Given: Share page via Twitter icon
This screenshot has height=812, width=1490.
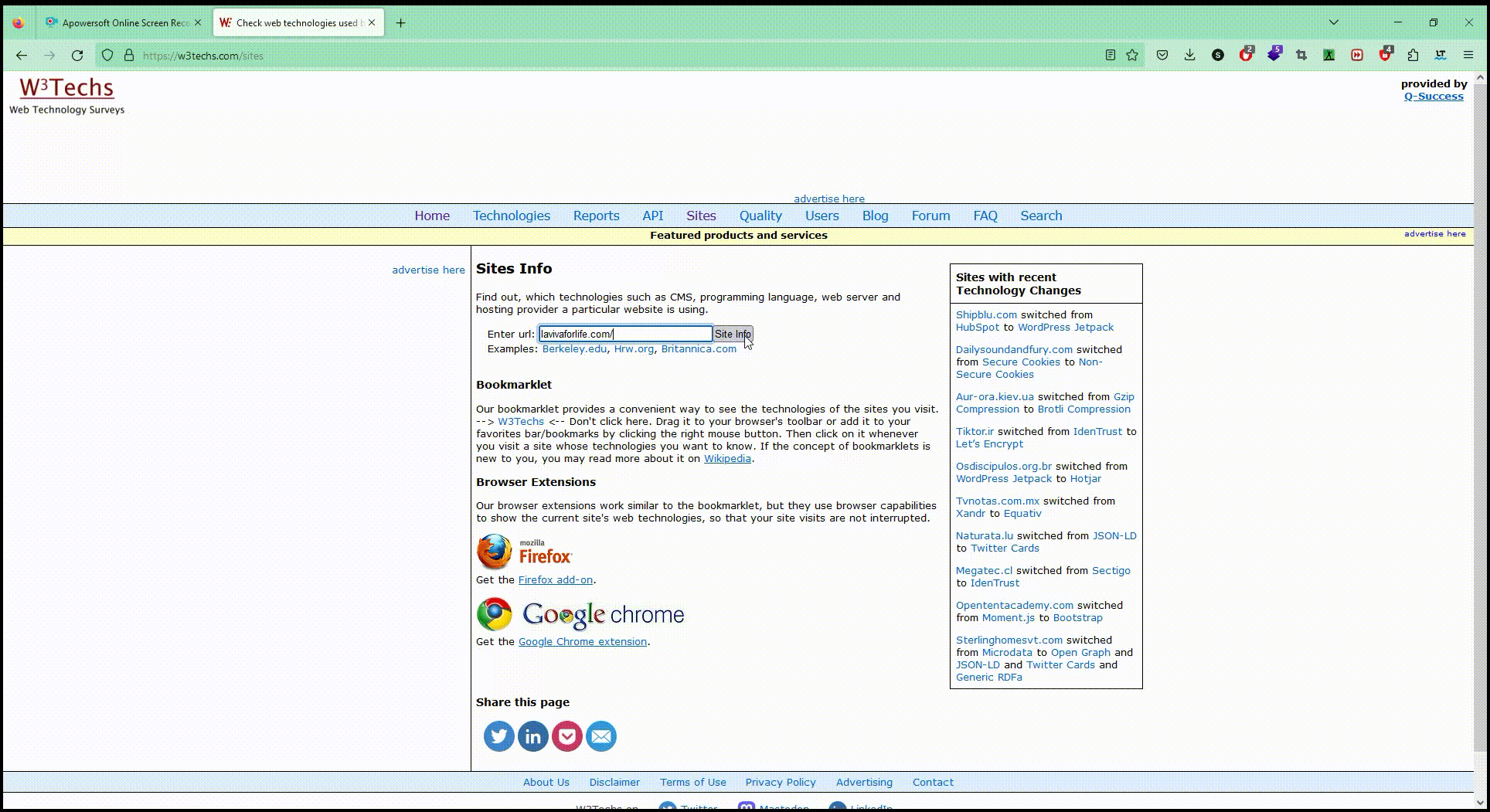Looking at the screenshot, I should pos(498,736).
